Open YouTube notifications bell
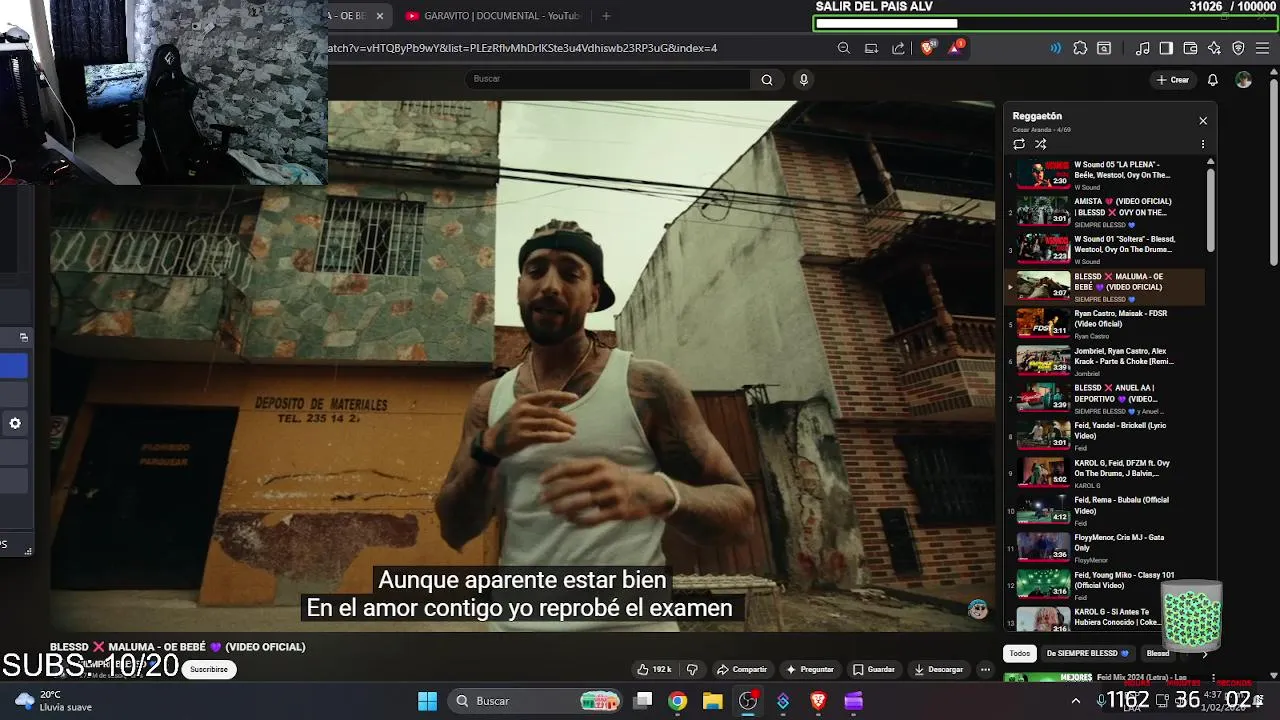The width and height of the screenshot is (1280, 720). [x=1213, y=80]
